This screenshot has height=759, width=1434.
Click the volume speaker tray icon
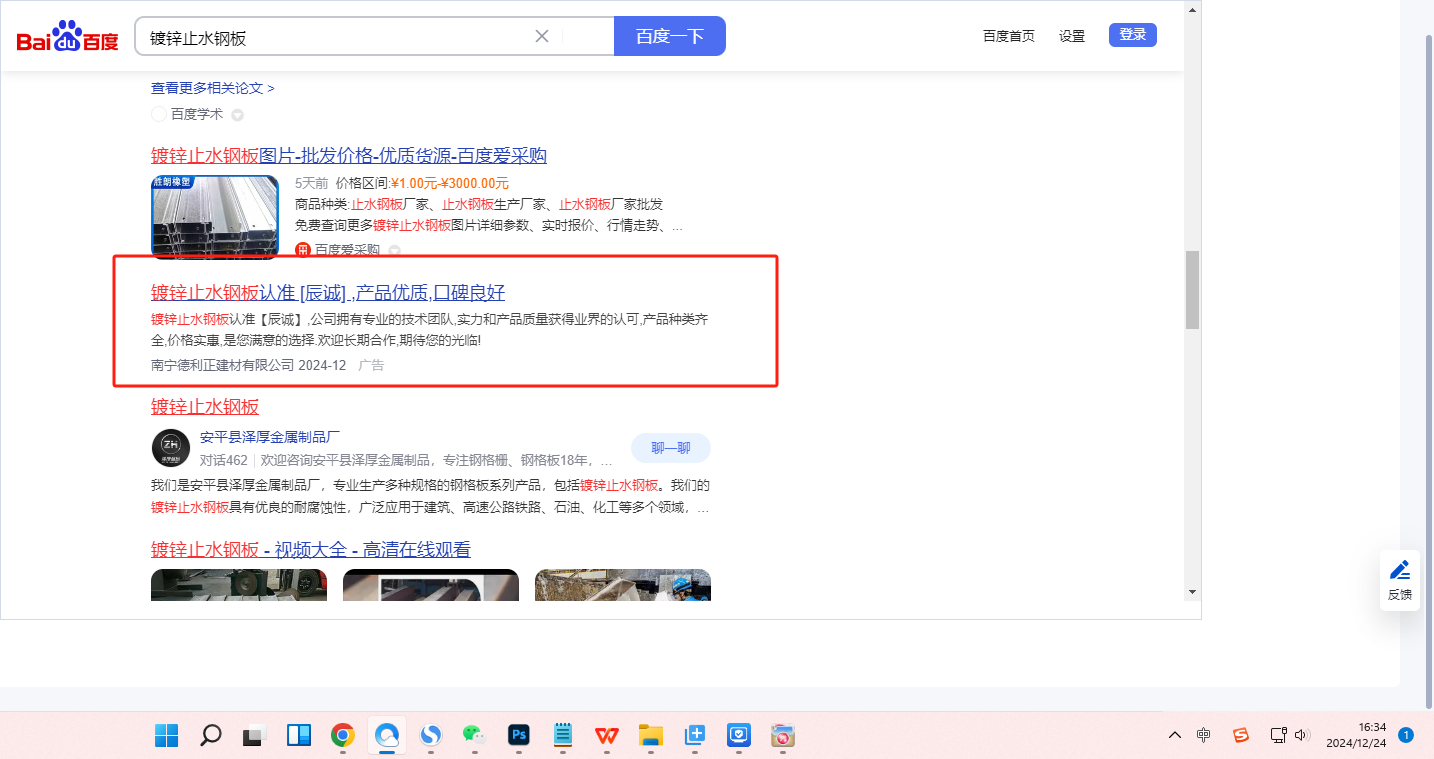click(x=1301, y=735)
